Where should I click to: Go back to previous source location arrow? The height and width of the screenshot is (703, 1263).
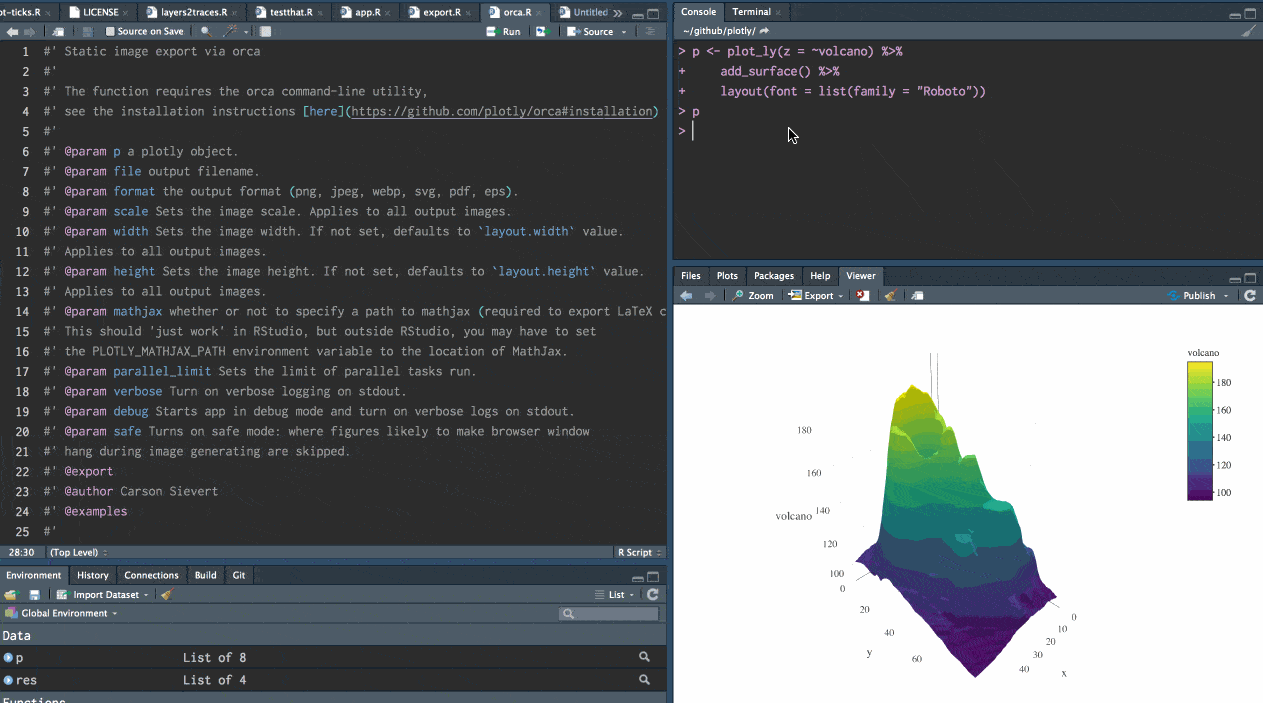coord(12,32)
